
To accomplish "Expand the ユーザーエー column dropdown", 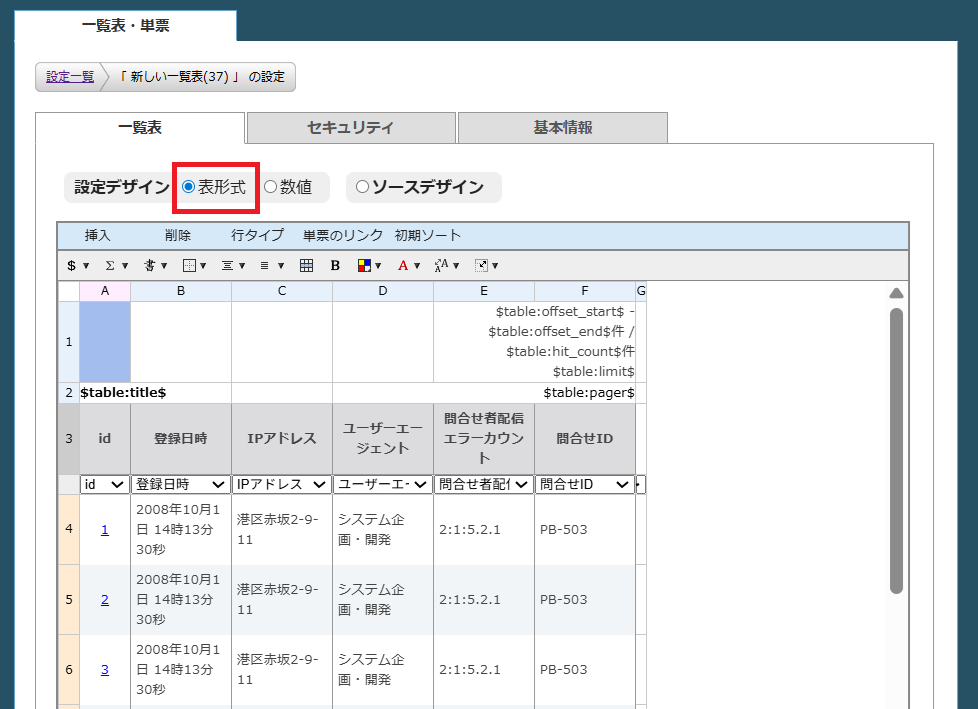I will pyautogui.click(x=382, y=485).
